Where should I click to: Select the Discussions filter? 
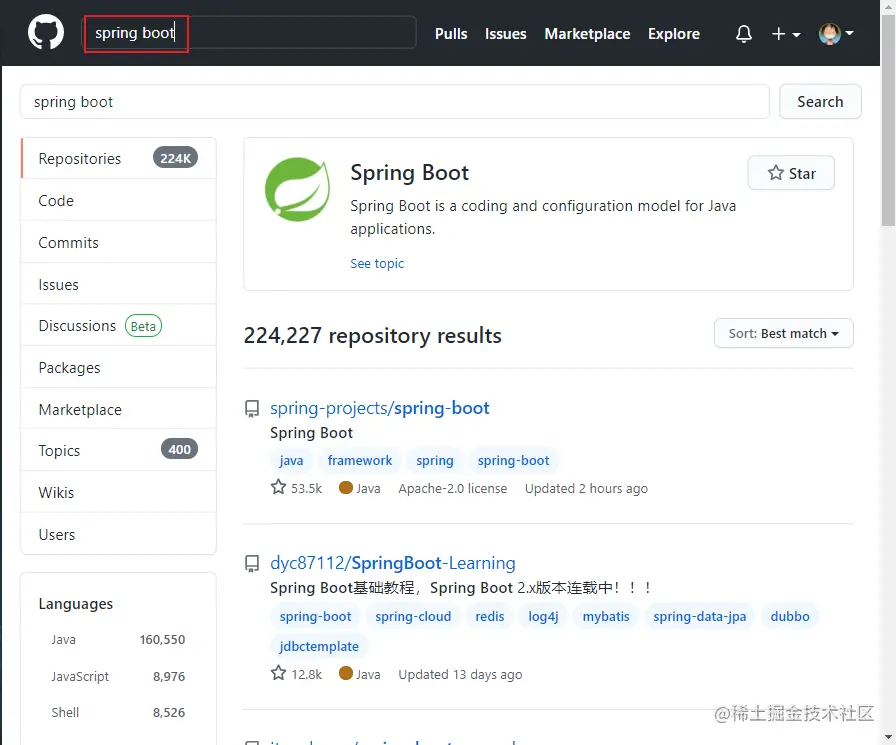(119, 326)
